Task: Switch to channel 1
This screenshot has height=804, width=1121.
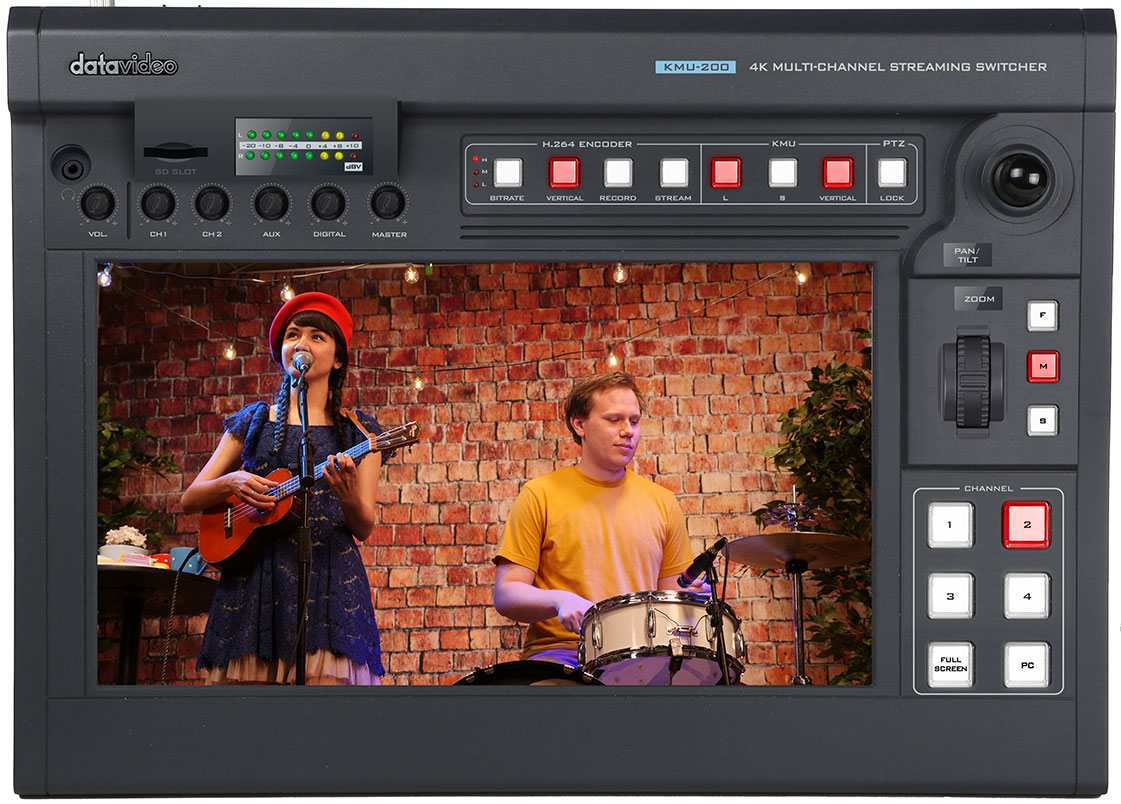Action: coord(950,525)
